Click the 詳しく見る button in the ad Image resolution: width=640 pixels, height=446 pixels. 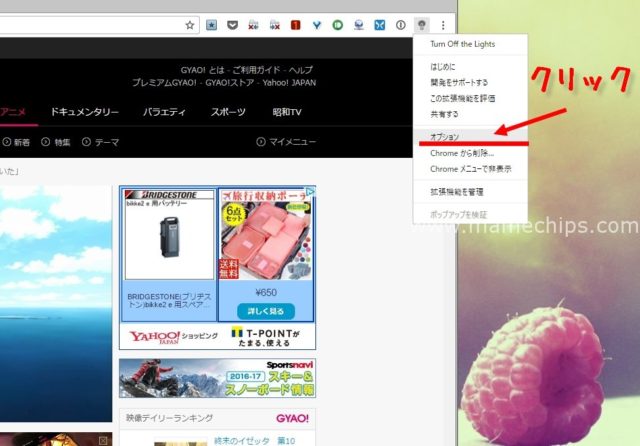[266, 310]
